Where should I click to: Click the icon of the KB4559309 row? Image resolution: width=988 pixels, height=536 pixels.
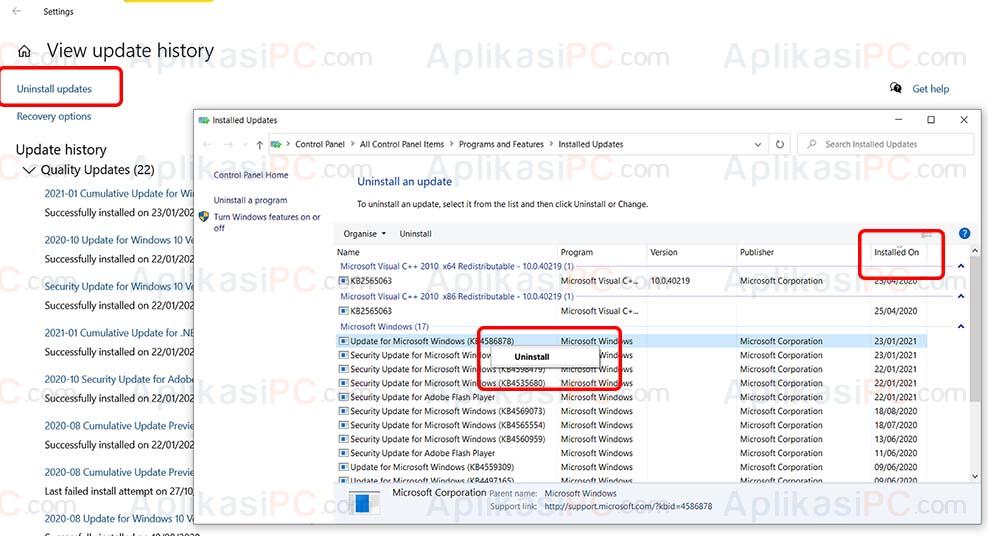tap(343, 467)
